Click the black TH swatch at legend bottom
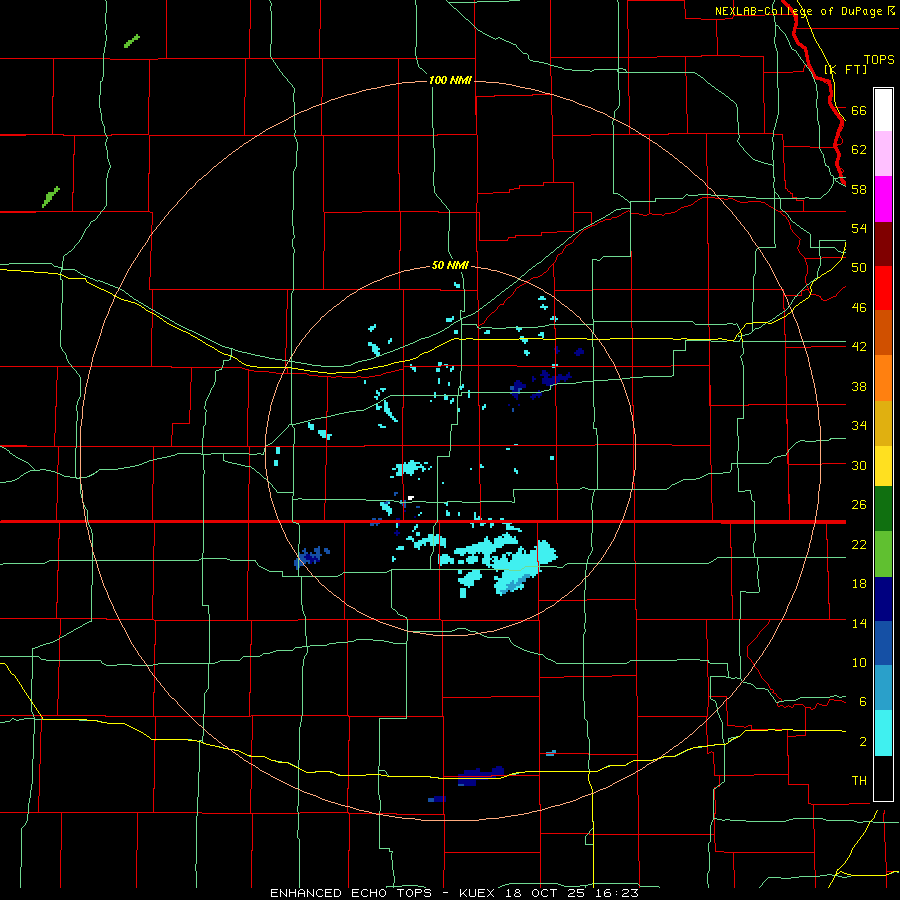Image resolution: width=900 pixels, height=900 pixels. click(x=883, y=778)
